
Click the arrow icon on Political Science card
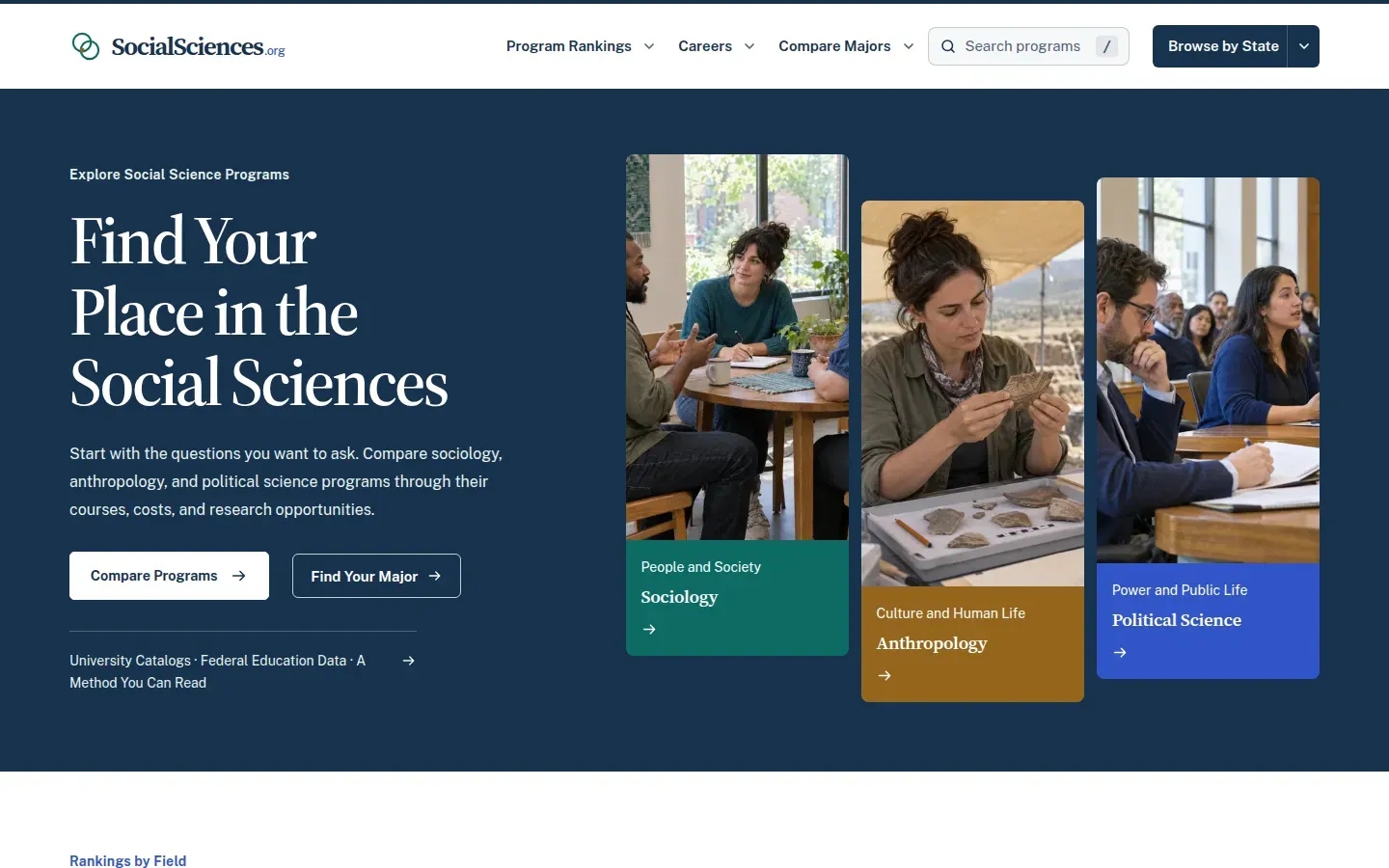[1120, 653]
